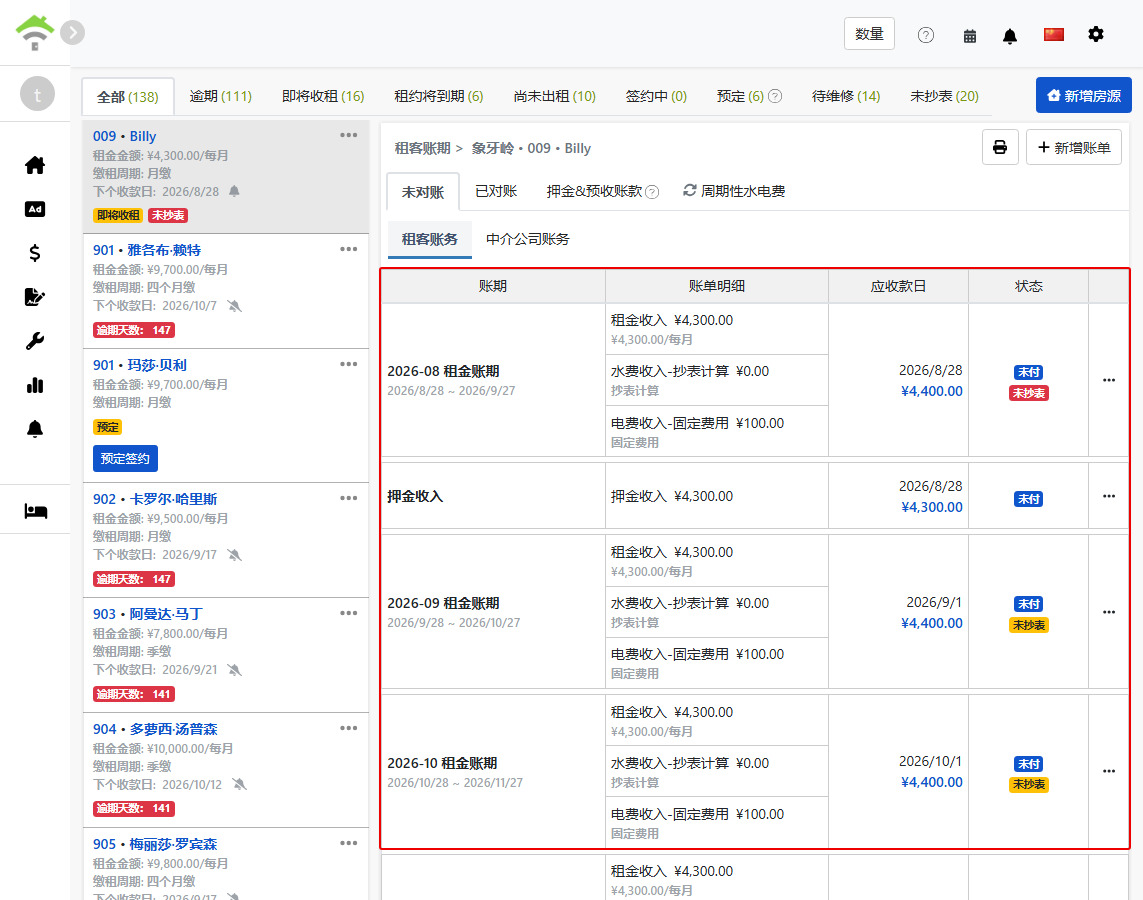
Task: Open the top header bell notifications icon
Action: coord(1010,36)
